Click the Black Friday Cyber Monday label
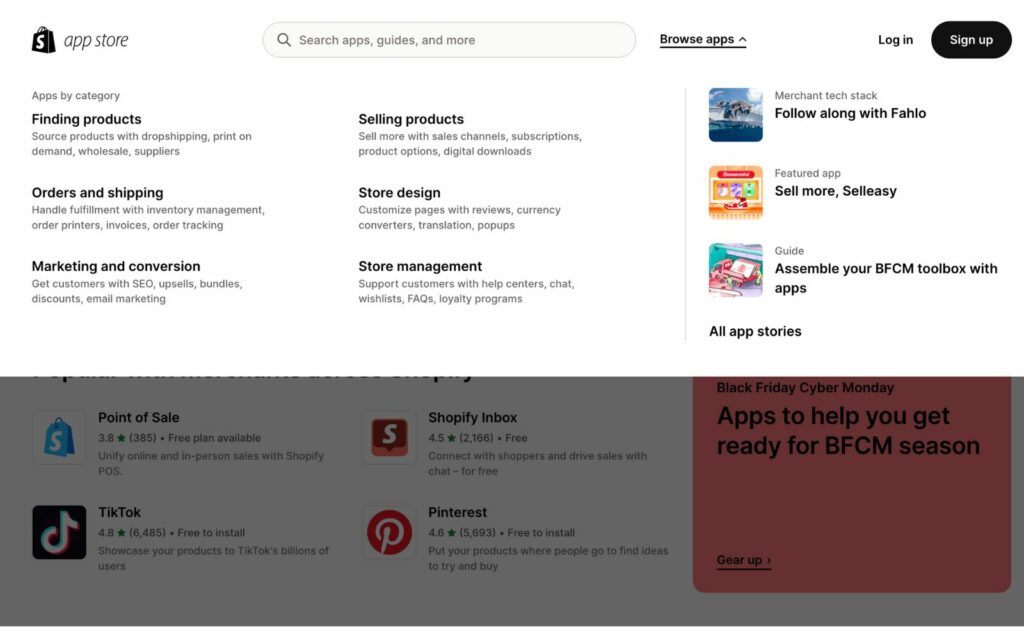This screenshot has height=640, width=1024. pos(805,387)
